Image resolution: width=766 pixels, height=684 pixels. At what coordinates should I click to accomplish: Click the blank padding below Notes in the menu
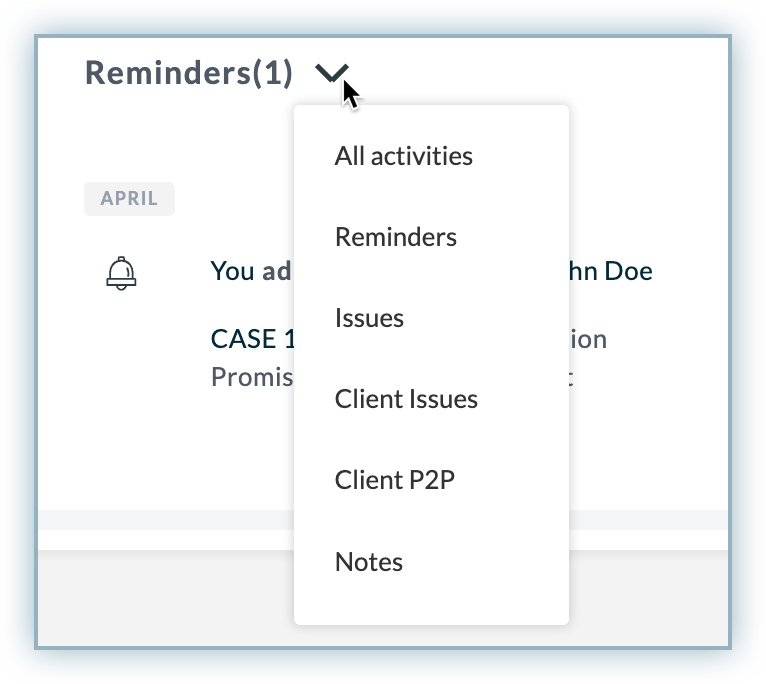click(431, 601)
